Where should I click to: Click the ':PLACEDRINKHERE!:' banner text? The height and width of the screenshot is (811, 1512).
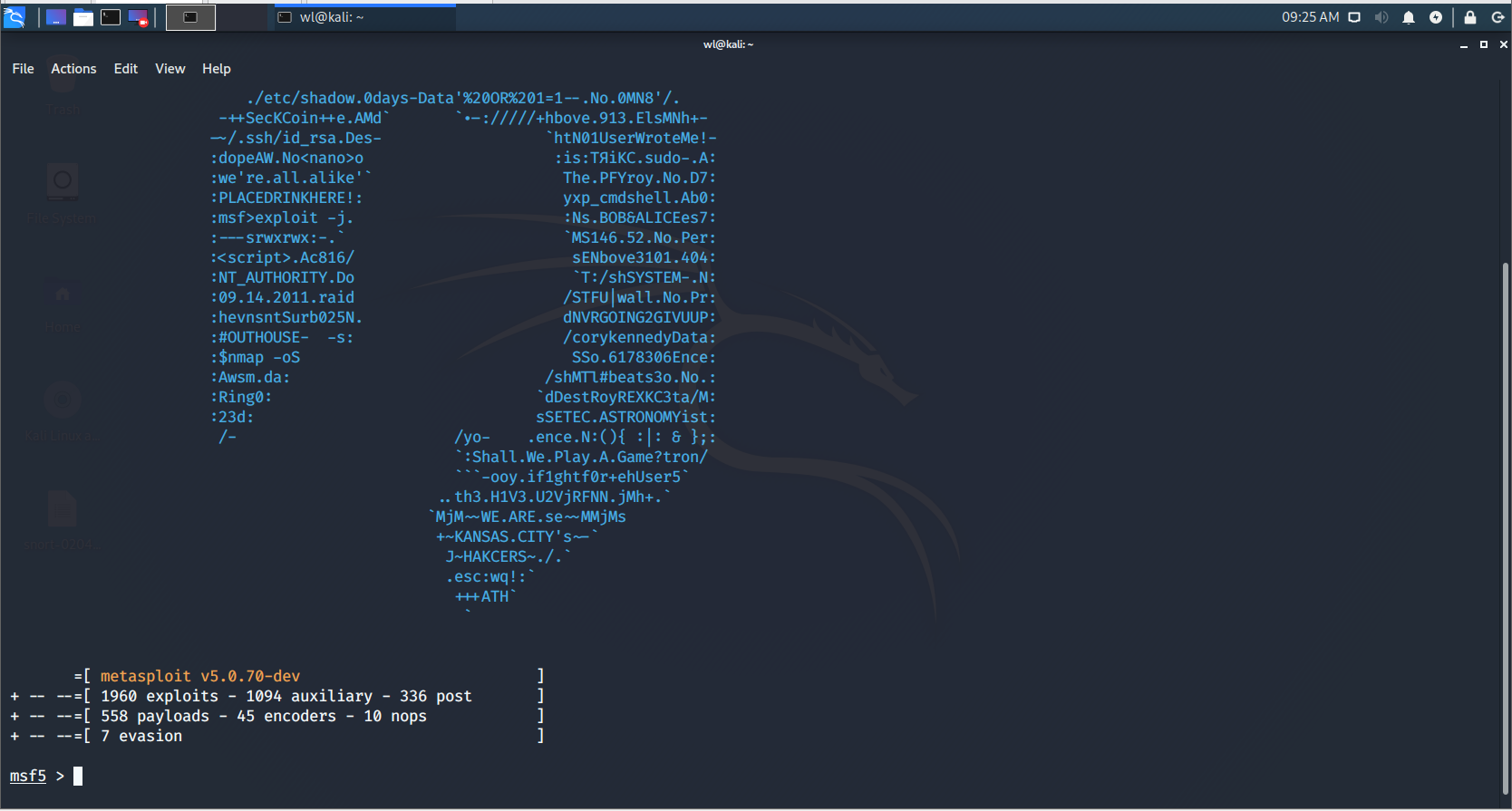(286, 198)
